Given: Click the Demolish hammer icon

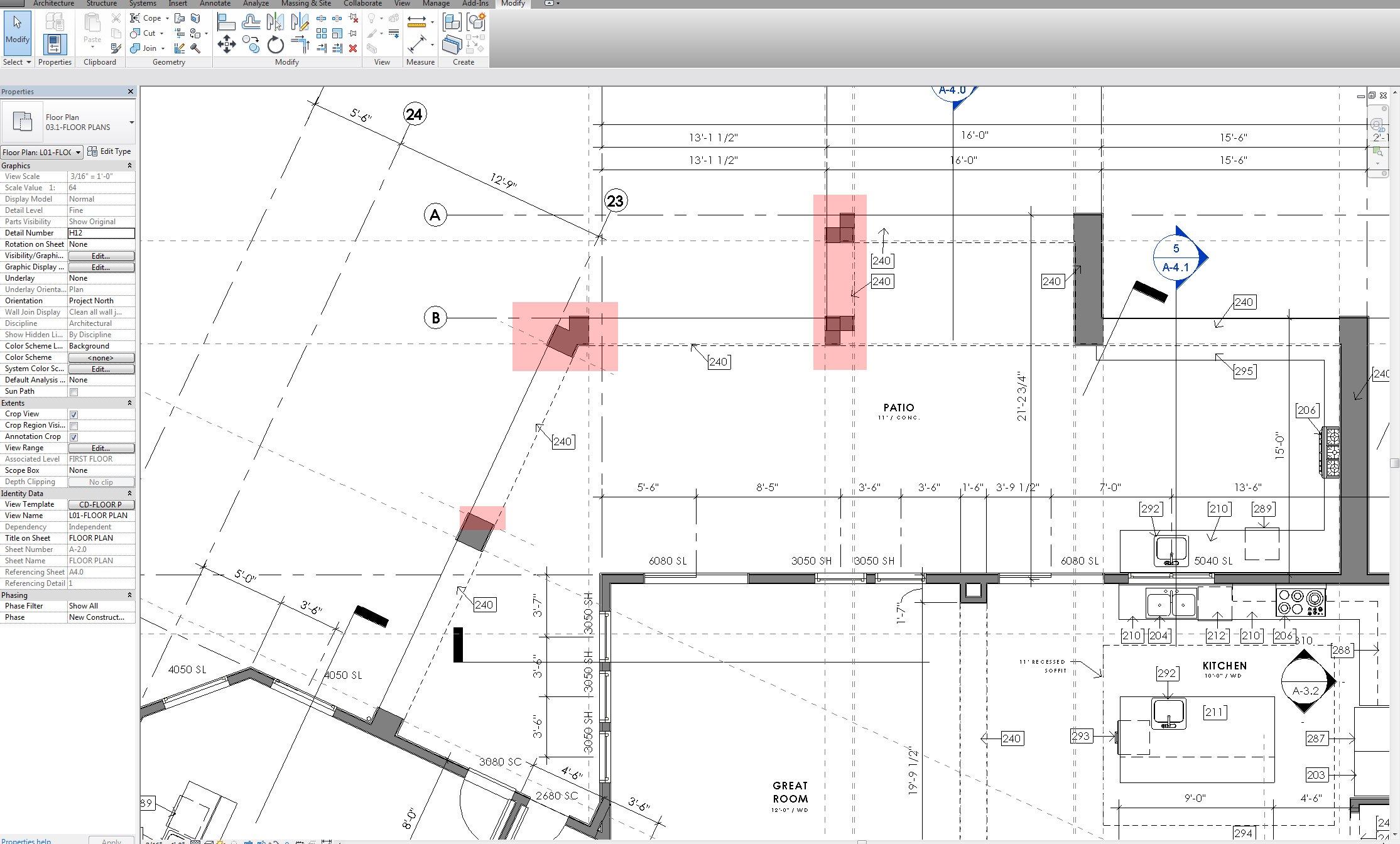Looking at the screenshot, I should (x=195, y=48).
